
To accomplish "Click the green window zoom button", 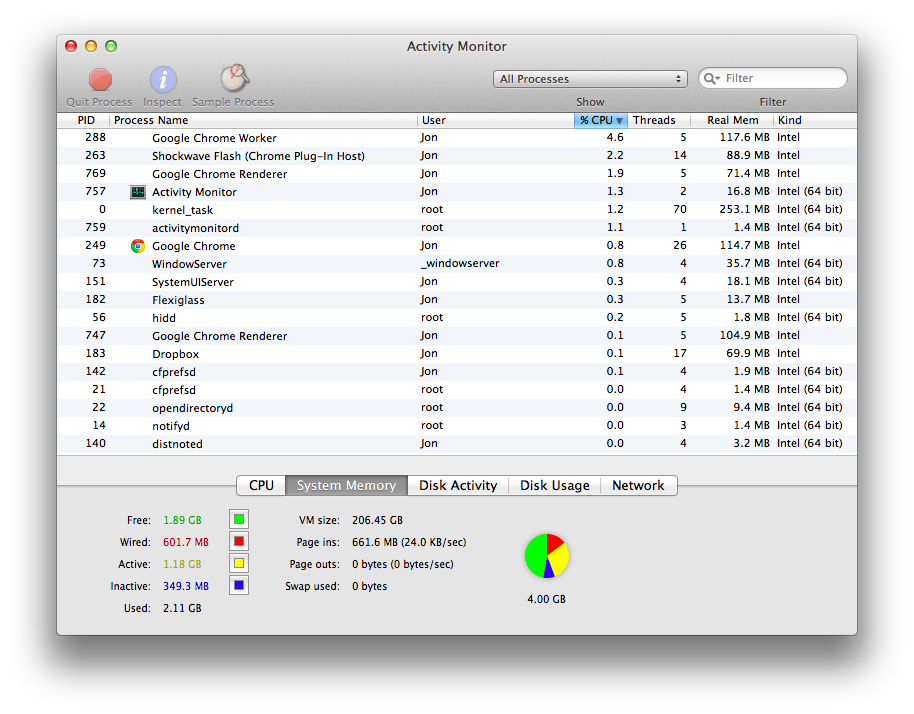I will tap(111, 46).
